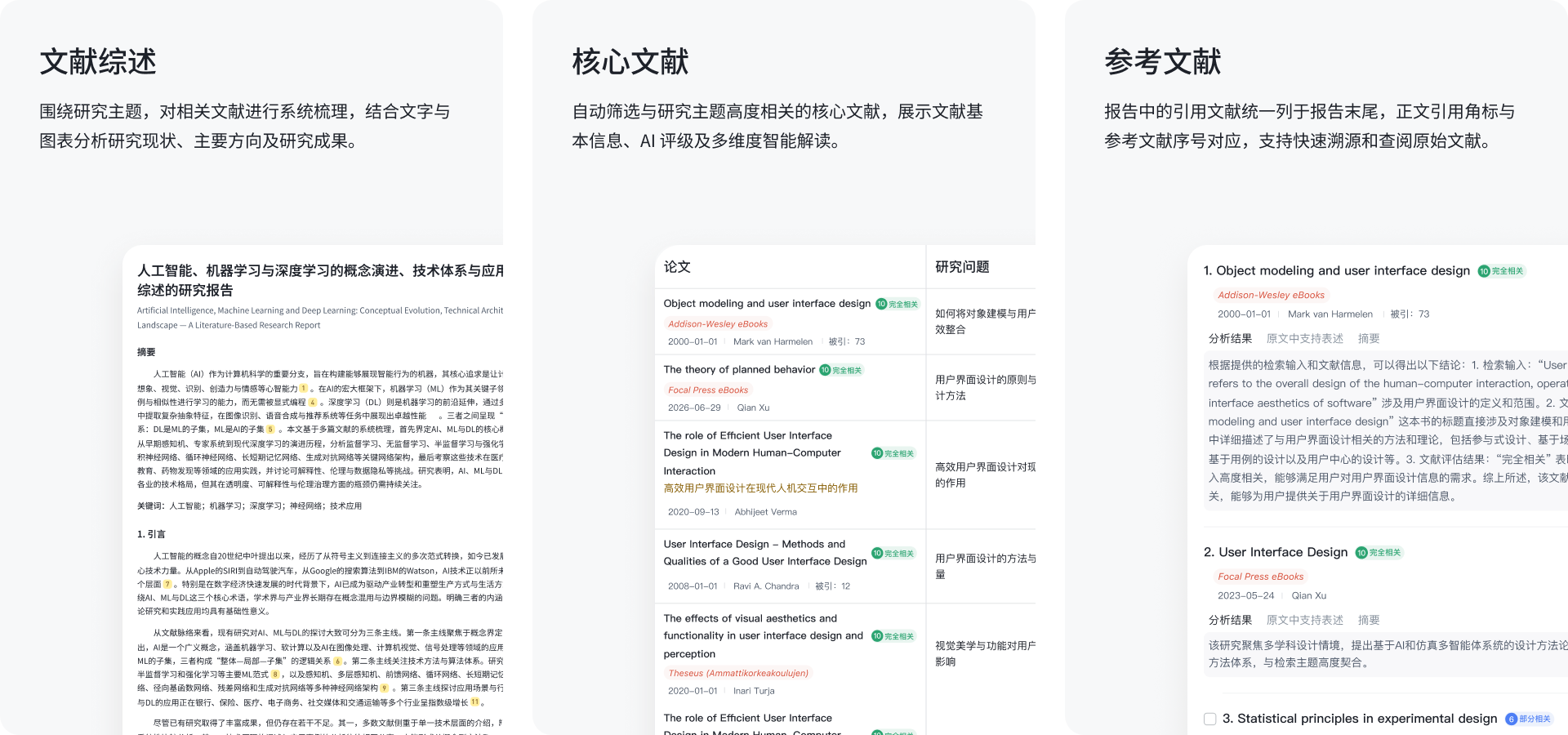Click the 1. 引言 section heading
1568x735 pixels.
pyautogui.click(x=151, y=534)
